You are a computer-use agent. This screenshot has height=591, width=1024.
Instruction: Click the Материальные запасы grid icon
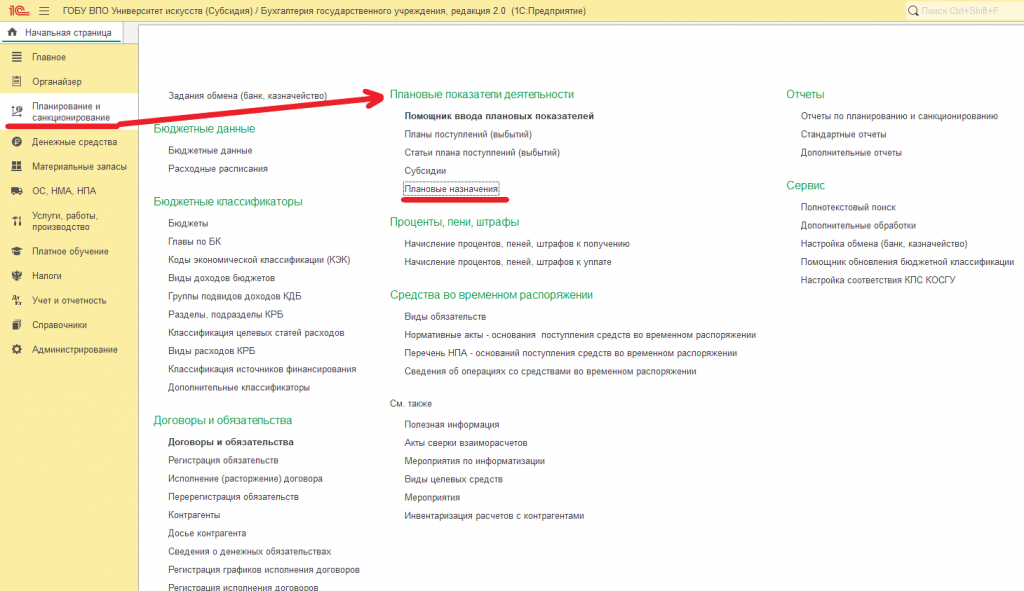pos(17,167)
